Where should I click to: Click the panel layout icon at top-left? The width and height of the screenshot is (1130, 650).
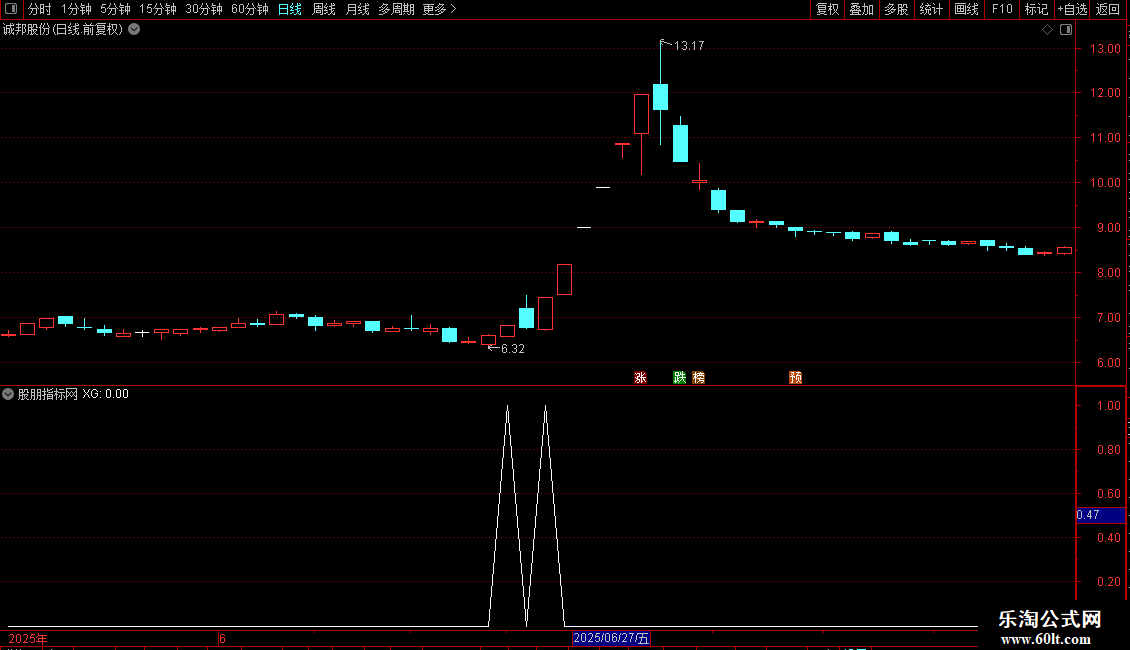pyautogui.click(x=11, y=9)
